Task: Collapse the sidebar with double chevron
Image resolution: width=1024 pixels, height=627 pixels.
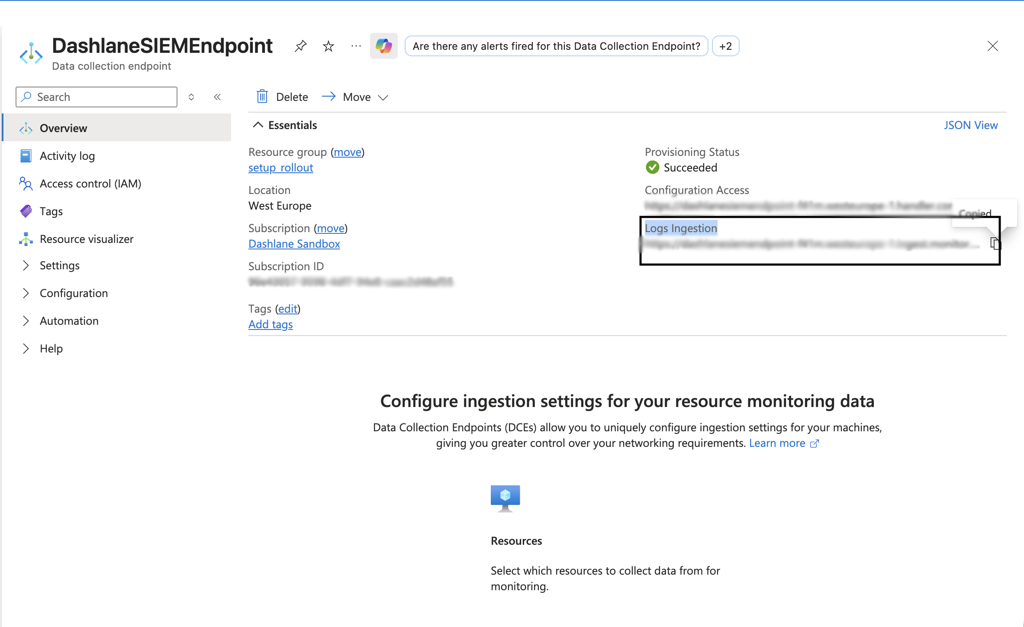Action: [x=217, y=97]
